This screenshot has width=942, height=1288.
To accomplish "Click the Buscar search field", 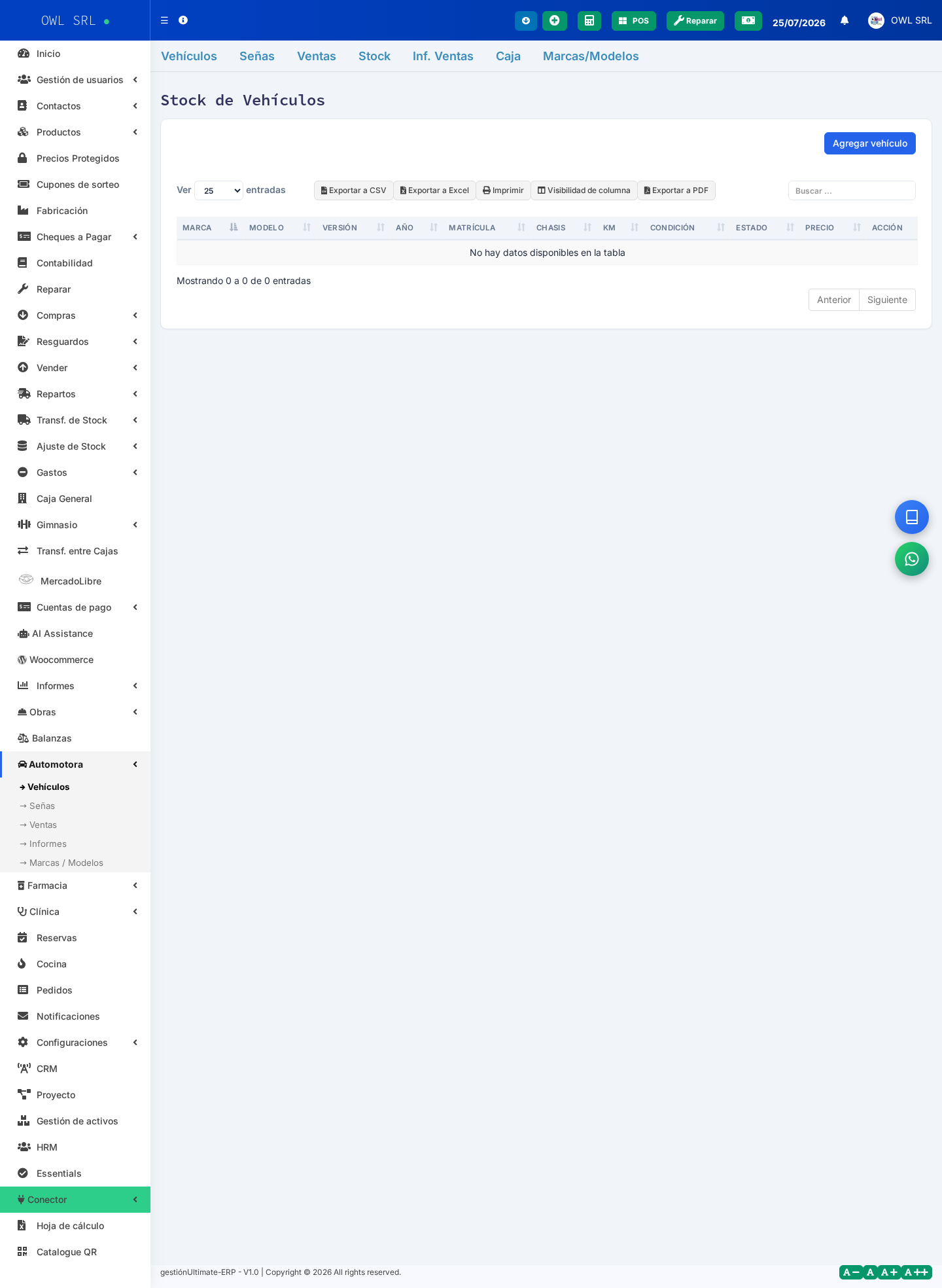I will pyautogui.click(x=852, y=190).
